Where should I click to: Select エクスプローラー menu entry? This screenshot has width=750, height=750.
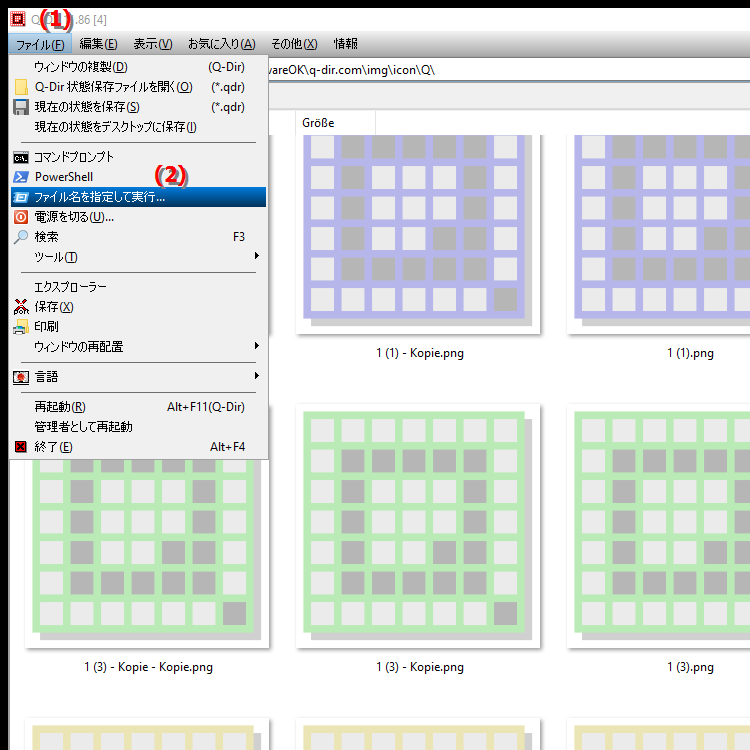(x=138, y=287)
